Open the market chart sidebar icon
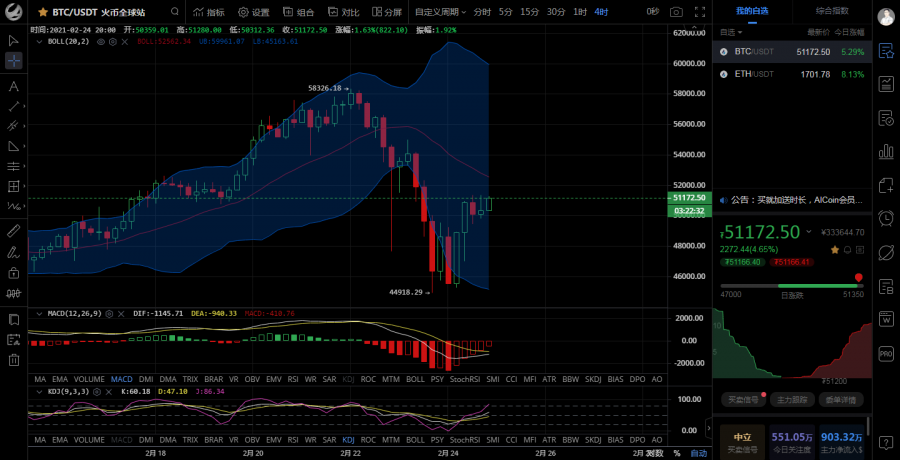 pyautogui.click(x=886, y=84)
